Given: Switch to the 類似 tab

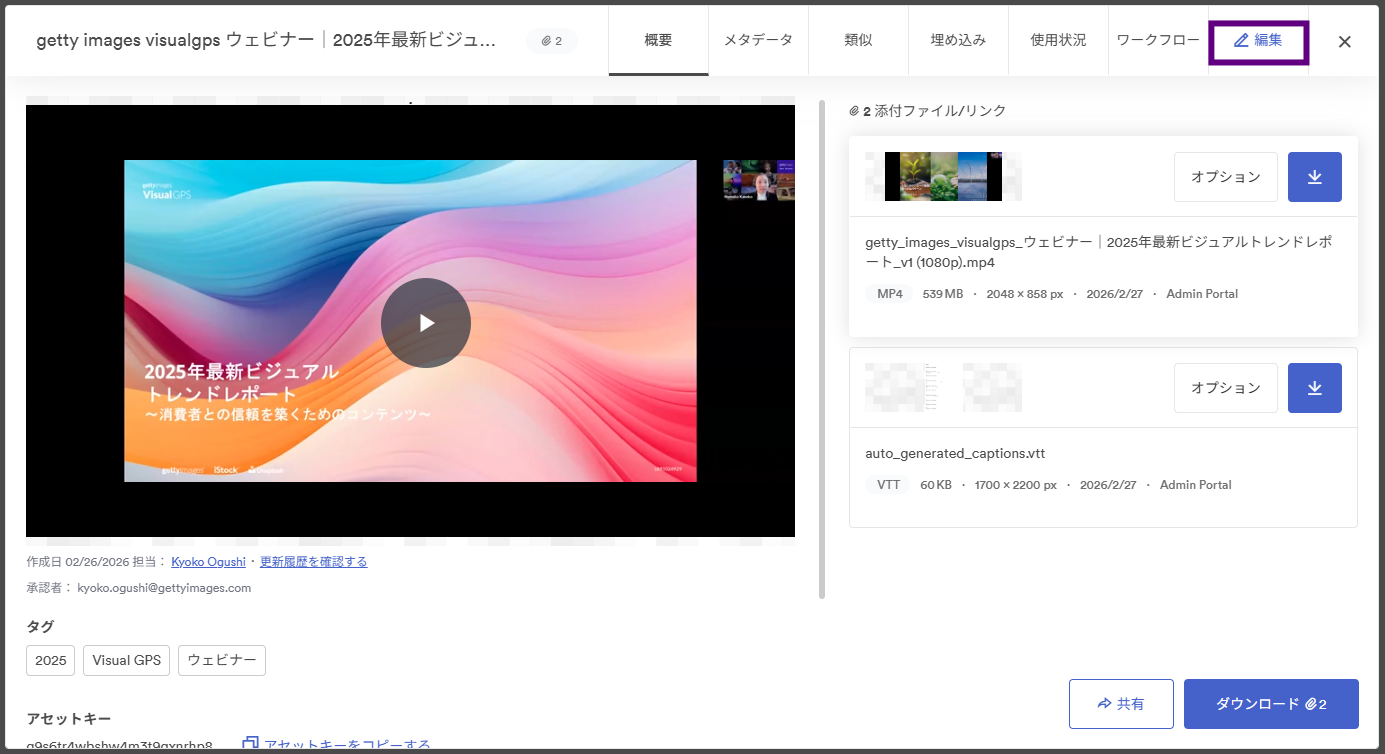Looking at the screenshot, I should [858, 41].
